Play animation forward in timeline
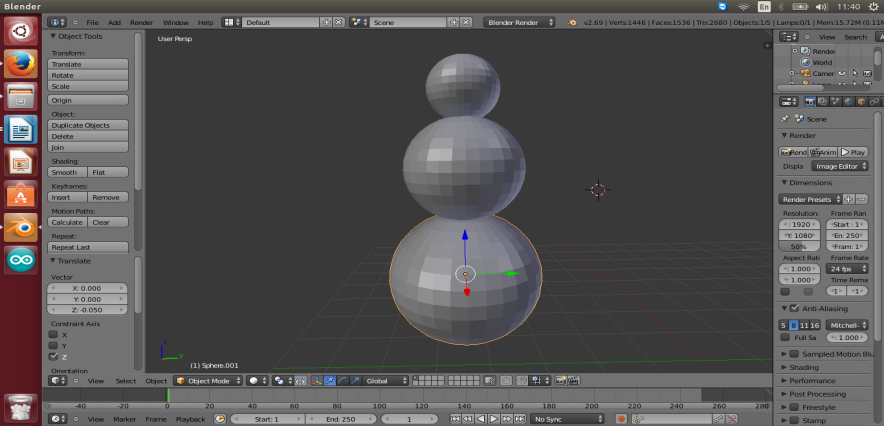The height and width of the screenshot is (426, 884). coord(494,419)
